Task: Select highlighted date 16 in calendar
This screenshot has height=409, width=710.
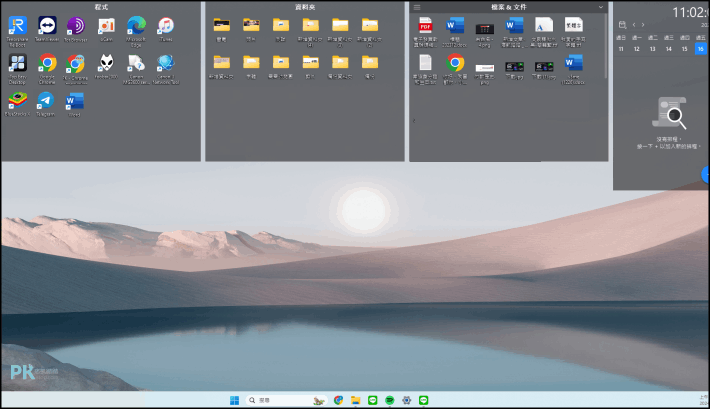Action: click(x=700, y=49)
